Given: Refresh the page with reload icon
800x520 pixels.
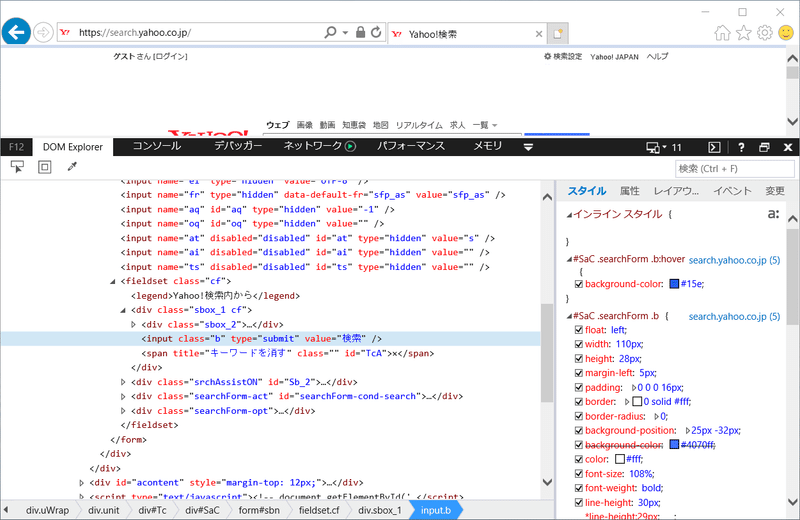Looking at the screenshot, I should pyautogui.click(x=376, y=32).
